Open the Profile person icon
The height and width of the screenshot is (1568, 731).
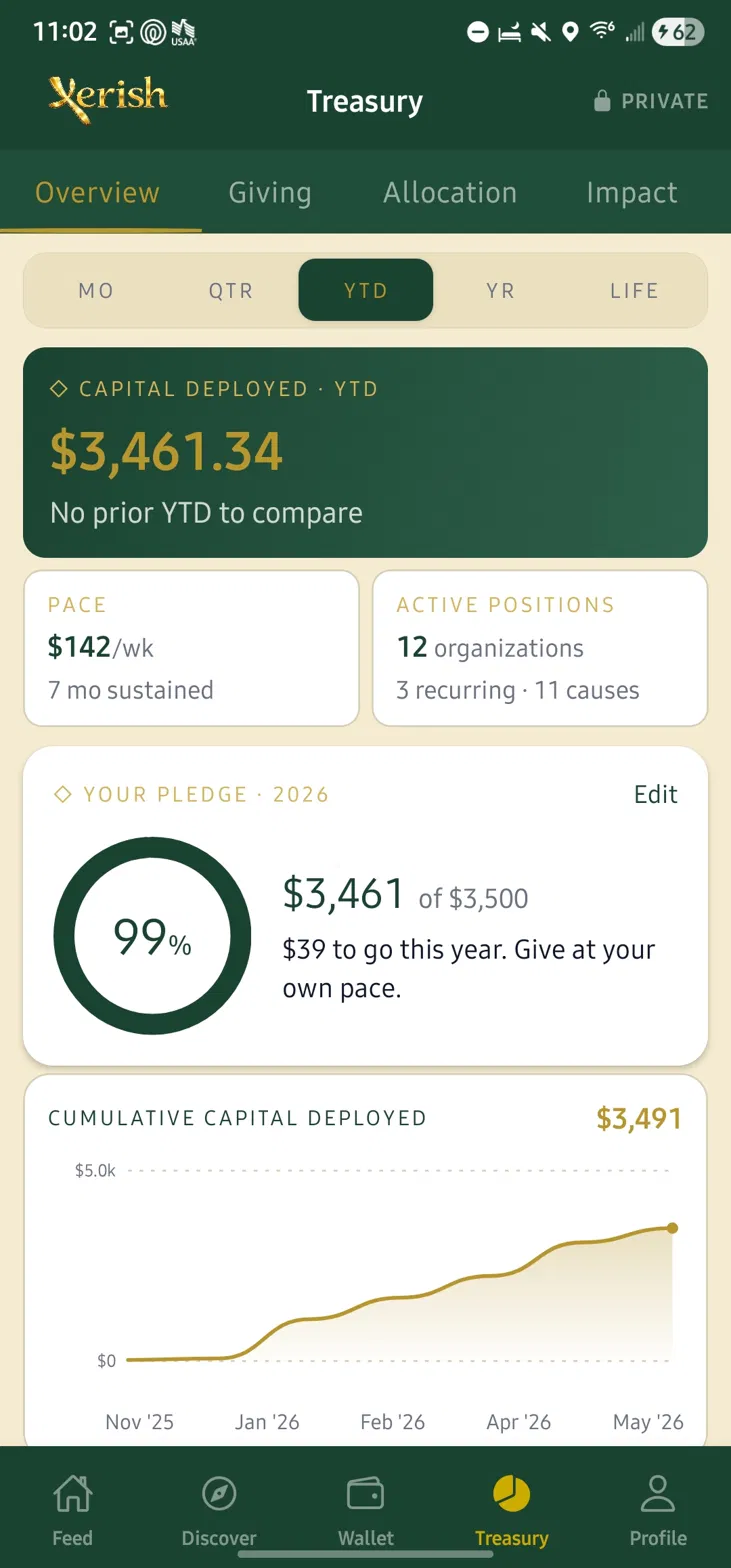tap(658, 1494)
